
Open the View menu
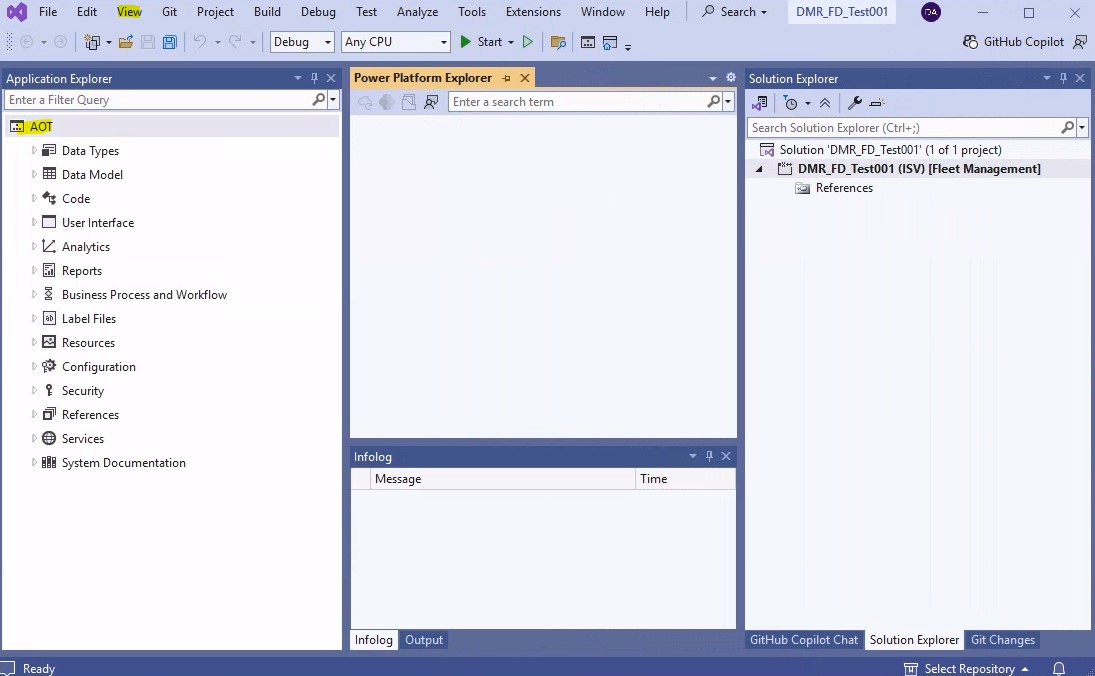[129, 12]
